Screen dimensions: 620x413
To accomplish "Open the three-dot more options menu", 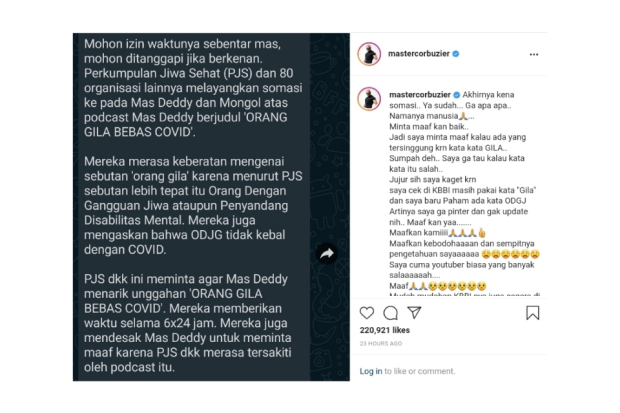I will coord(534,54).
